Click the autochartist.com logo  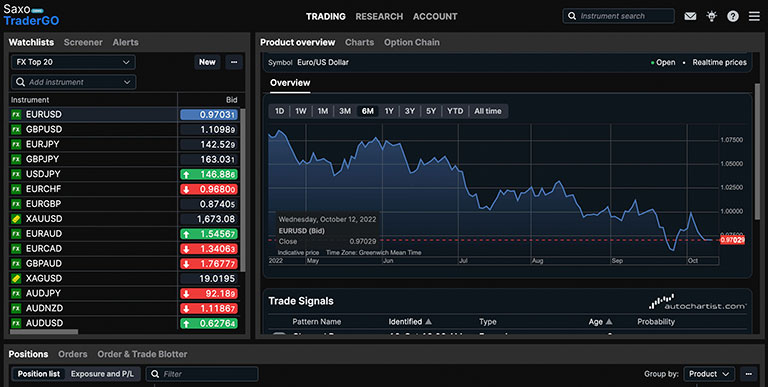coord(698,302)
